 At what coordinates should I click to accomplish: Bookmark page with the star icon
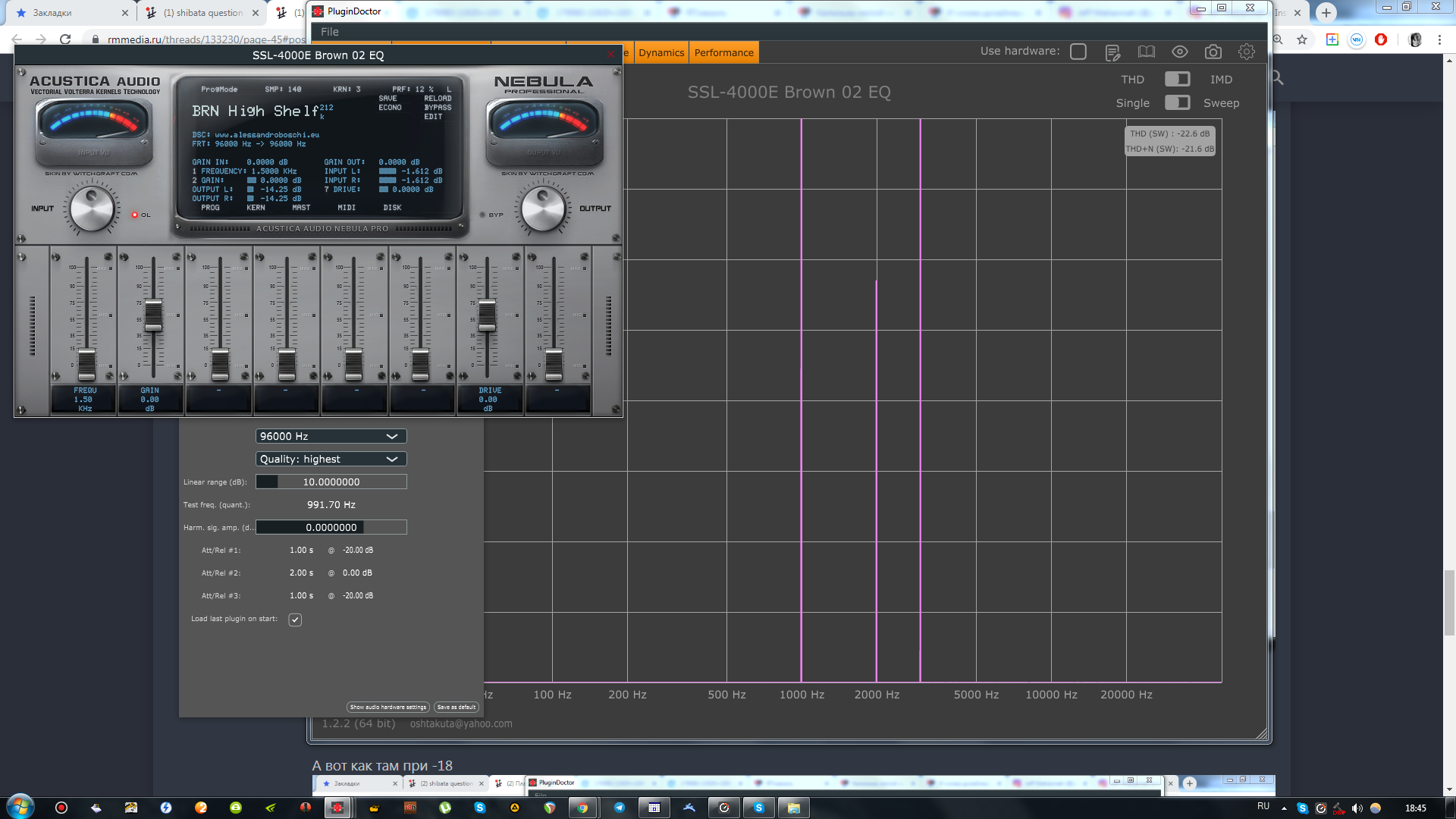tap(1302, 39)
